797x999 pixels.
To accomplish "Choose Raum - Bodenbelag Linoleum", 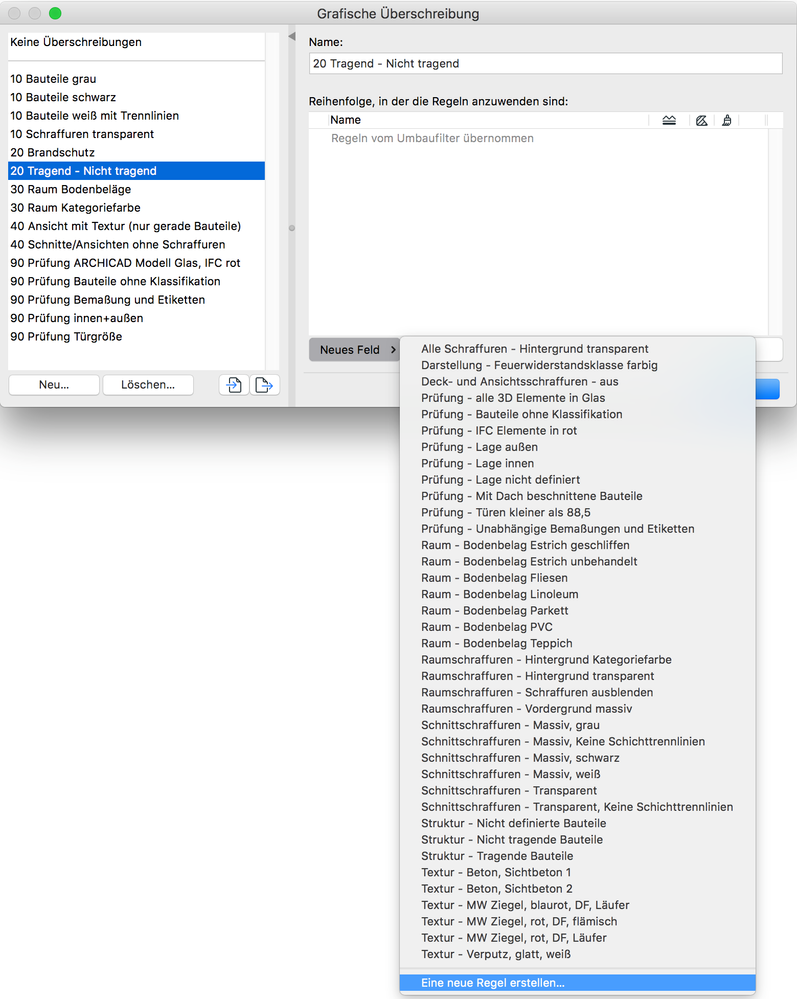I will 499,594.
